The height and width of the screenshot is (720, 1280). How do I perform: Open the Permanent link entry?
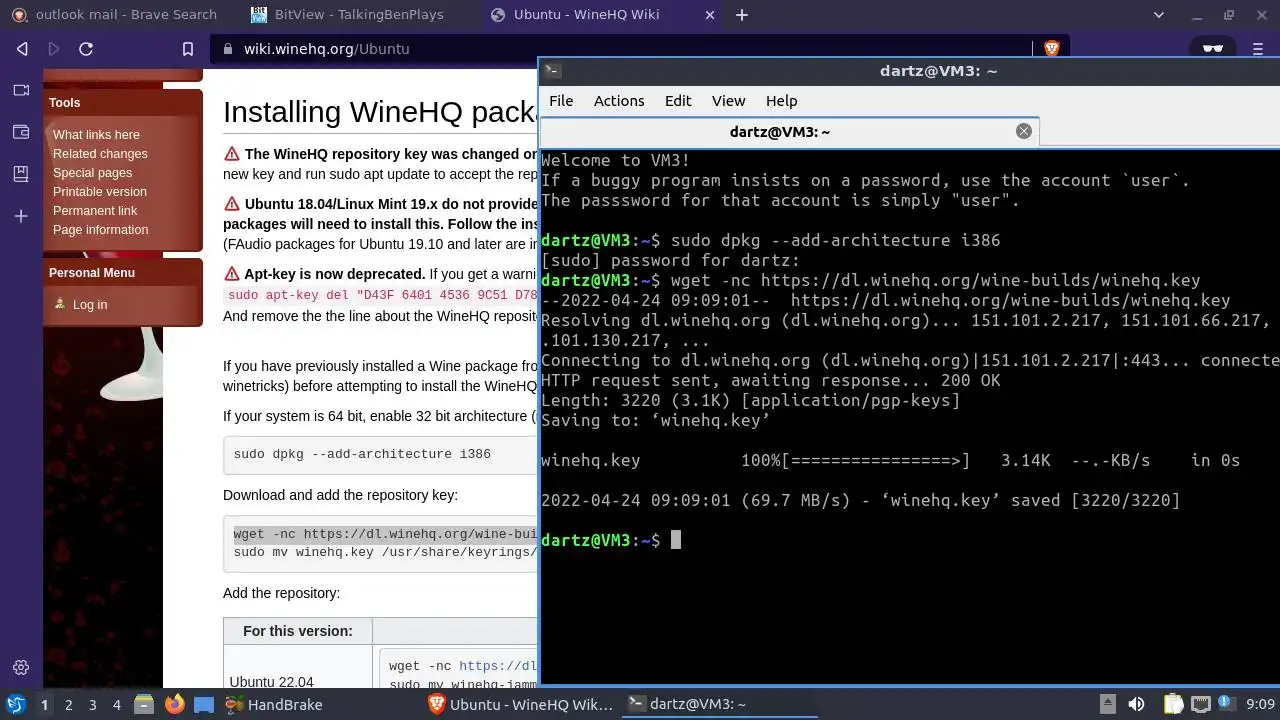coord(95,211)
